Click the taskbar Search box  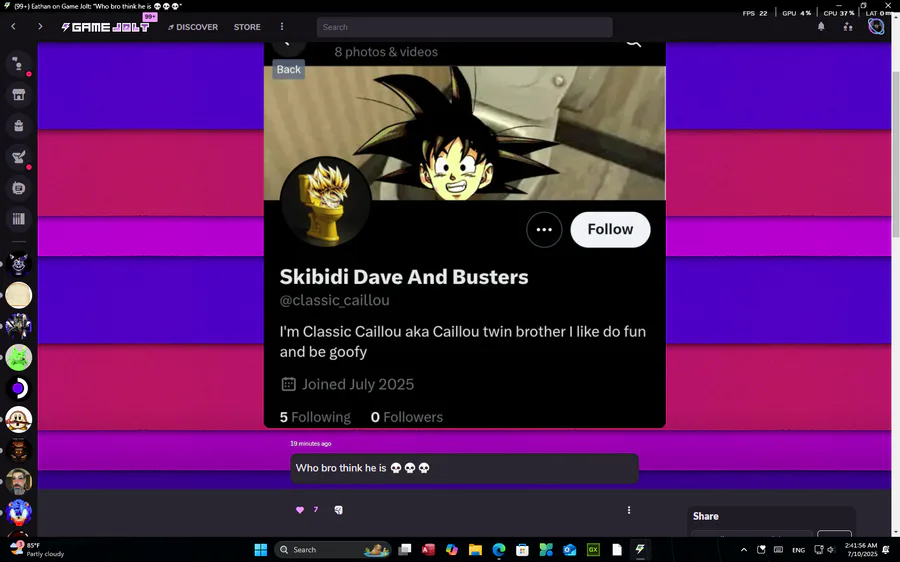(x=333, y=549)
